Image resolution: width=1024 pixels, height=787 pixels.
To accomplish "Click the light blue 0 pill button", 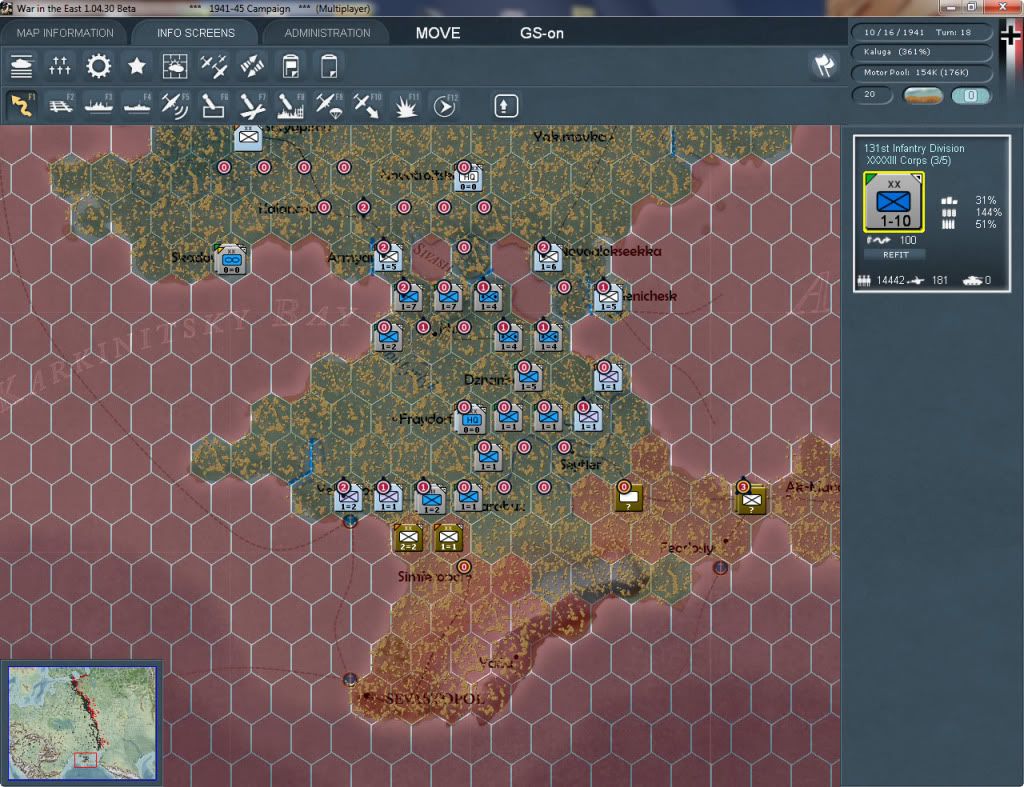I will (x=970, y=96).
